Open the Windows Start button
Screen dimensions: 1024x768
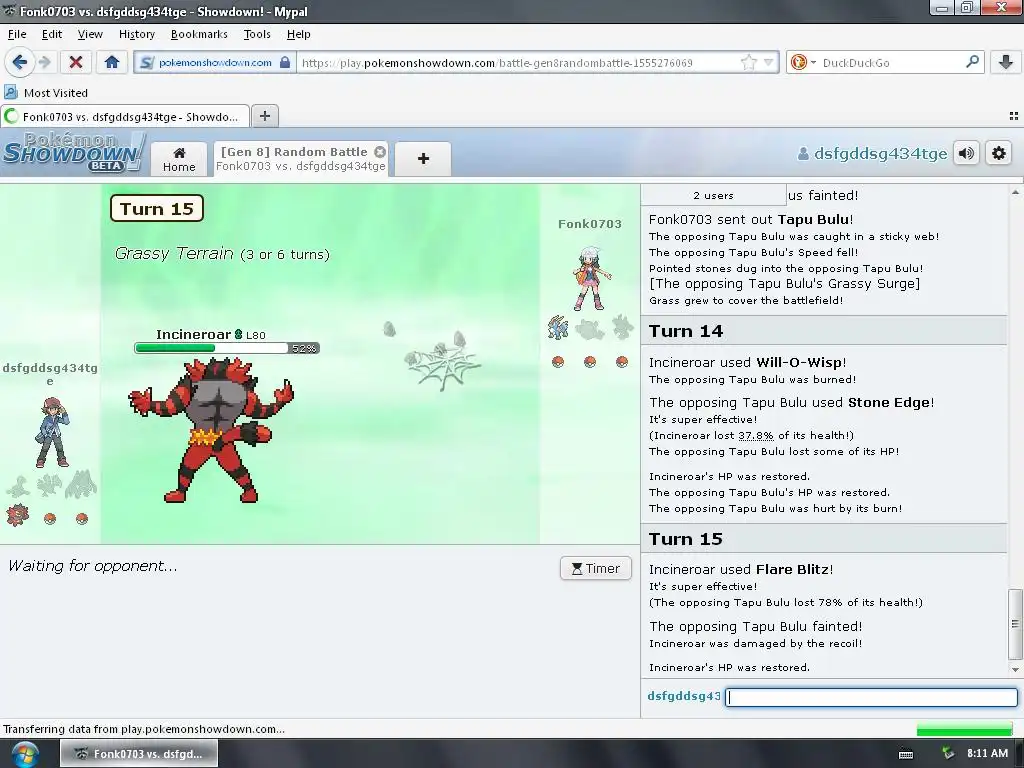click(x=24, y=754)
